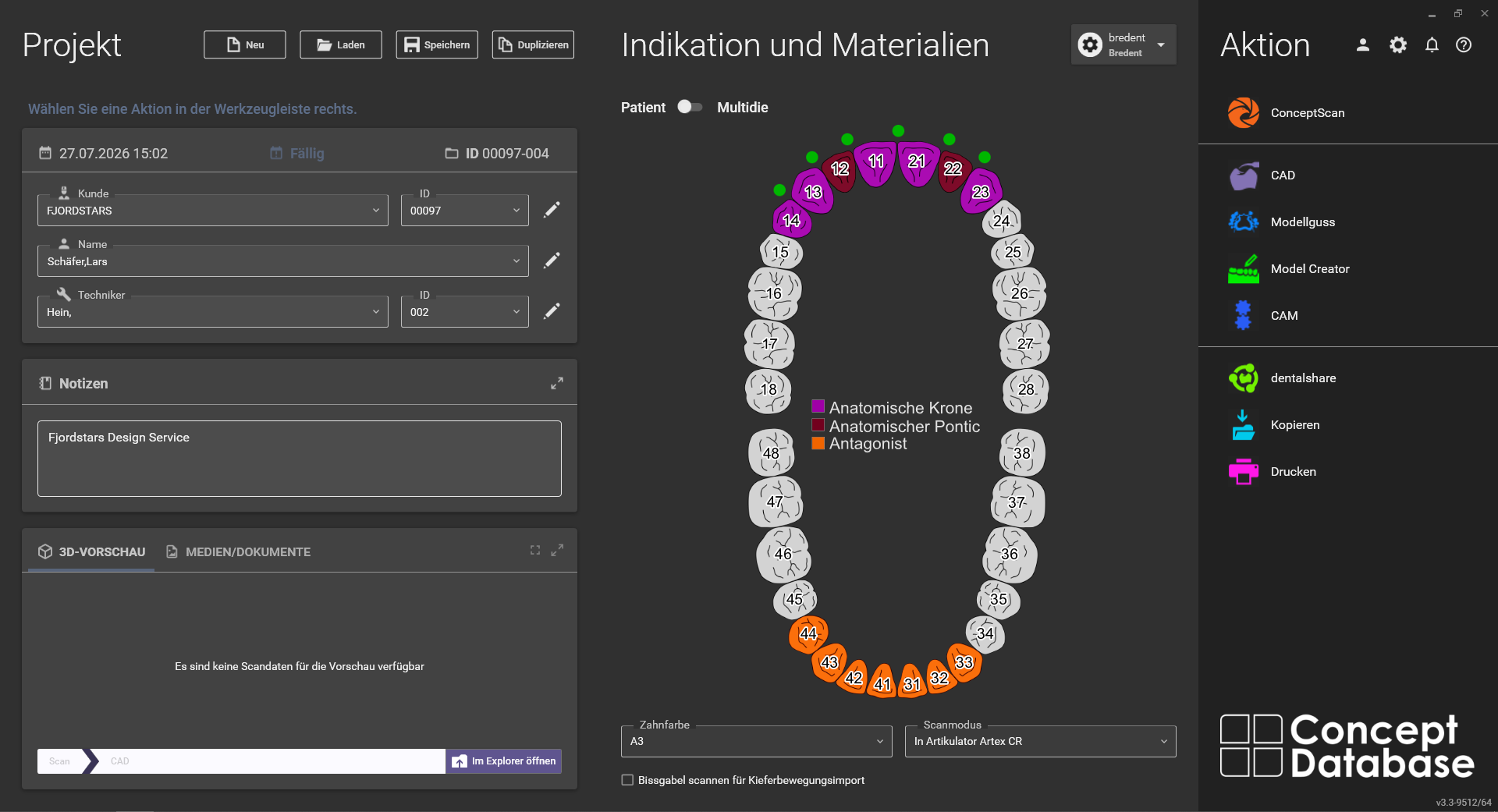Open dentalshare action
Viewport: 1498px width, 812px height.
click(x=1282, y=378)
